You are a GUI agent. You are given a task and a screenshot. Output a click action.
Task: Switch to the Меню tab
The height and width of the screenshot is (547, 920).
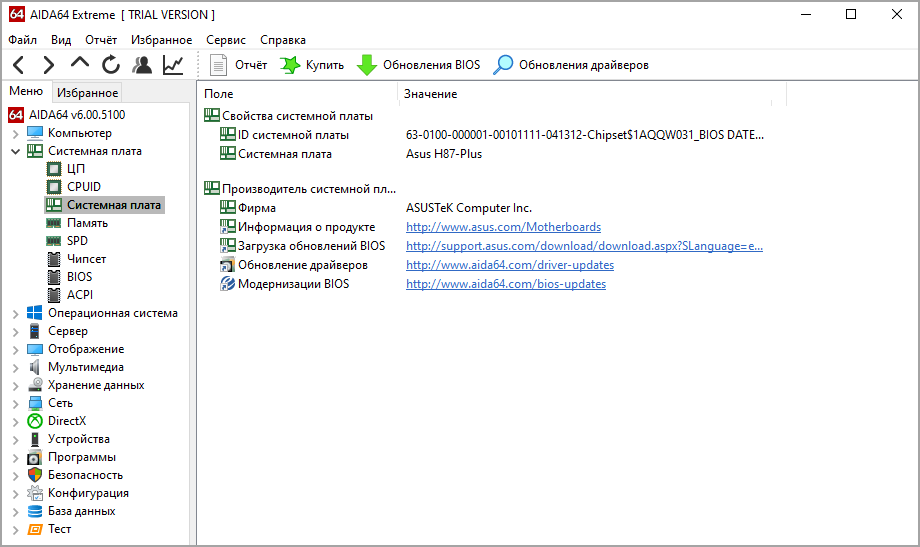tap(26, 91)
